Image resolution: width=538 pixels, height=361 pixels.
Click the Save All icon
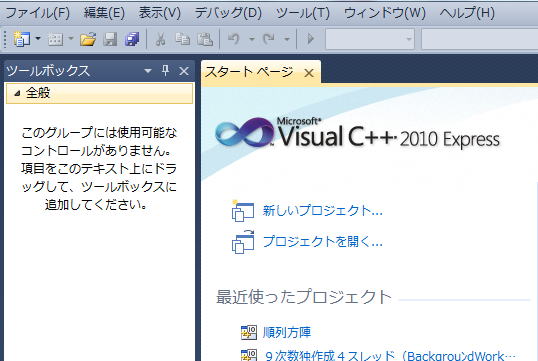coord(132,39)
